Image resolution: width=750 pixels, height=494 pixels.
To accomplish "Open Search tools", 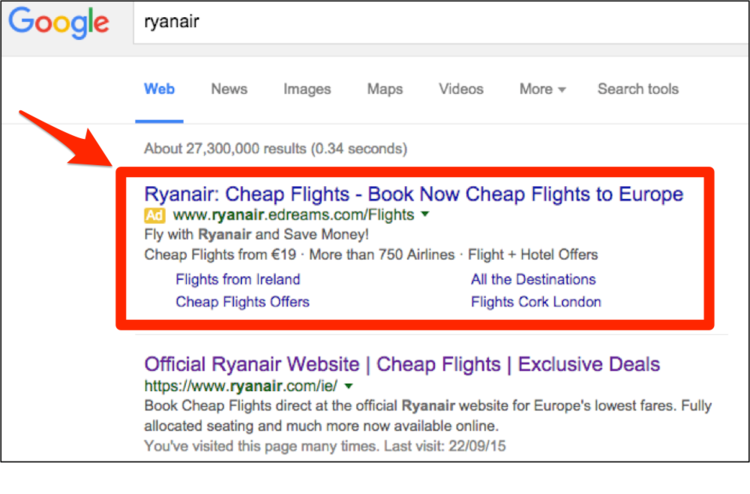I will click(x=638, y=89).
